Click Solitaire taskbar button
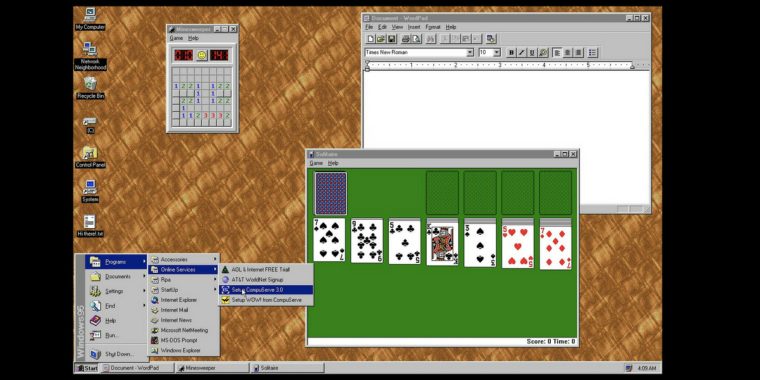 click(287, 368)
